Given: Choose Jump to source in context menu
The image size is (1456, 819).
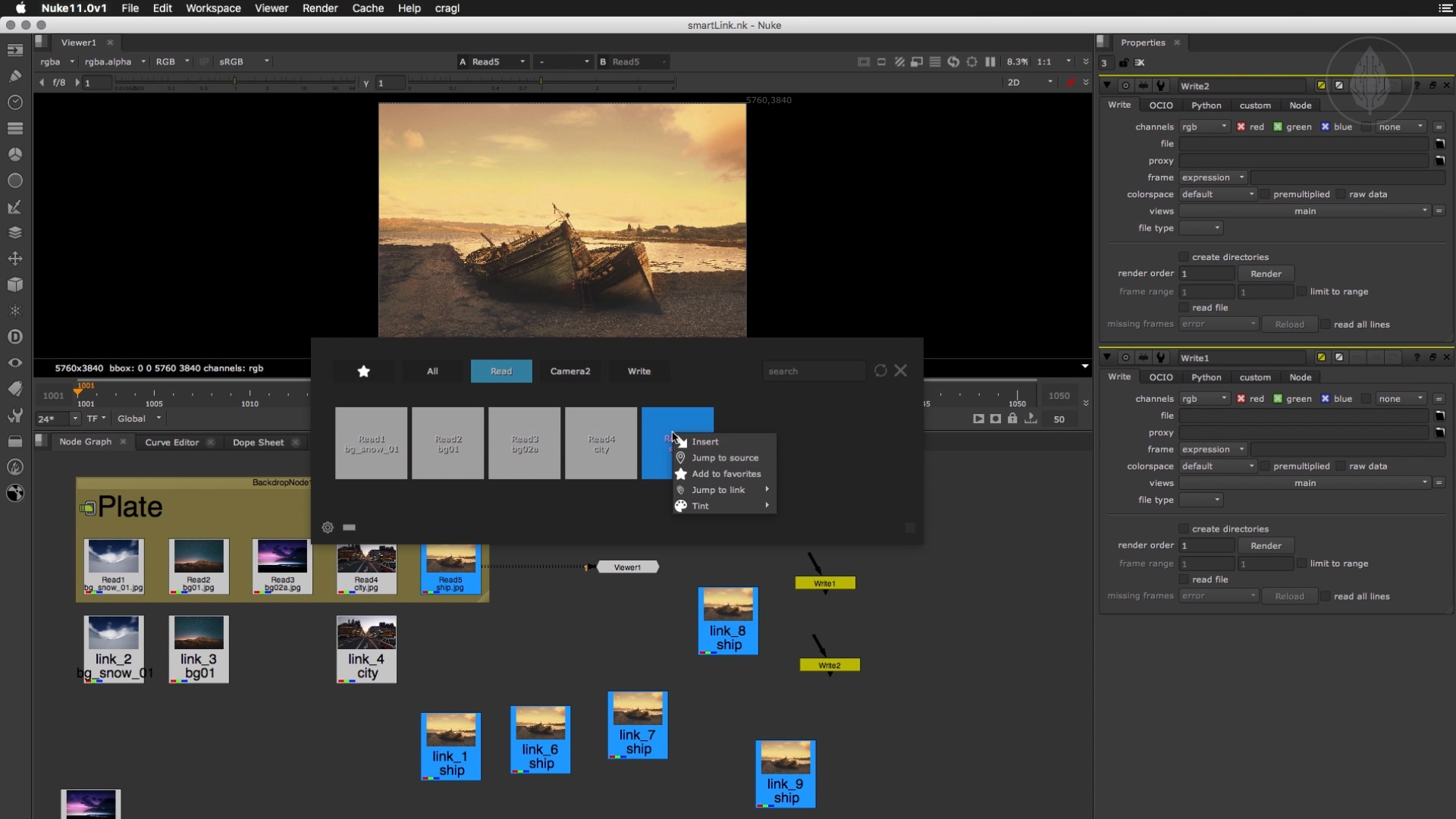Looking at the screenshot, I should pyautogui.click(x=724, y=457).
